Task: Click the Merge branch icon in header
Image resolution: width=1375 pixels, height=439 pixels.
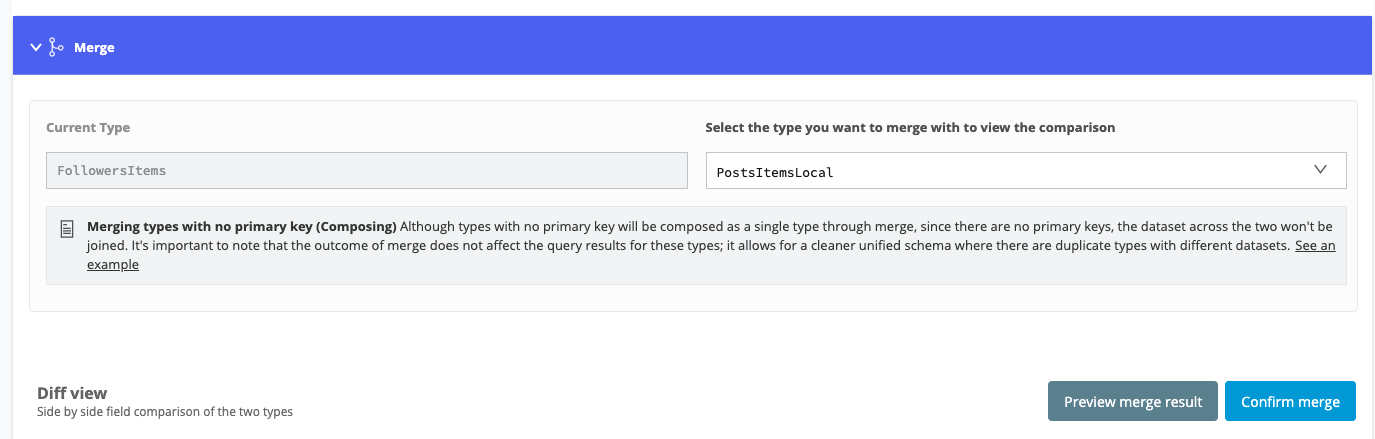Action: [x=56, y=46]
